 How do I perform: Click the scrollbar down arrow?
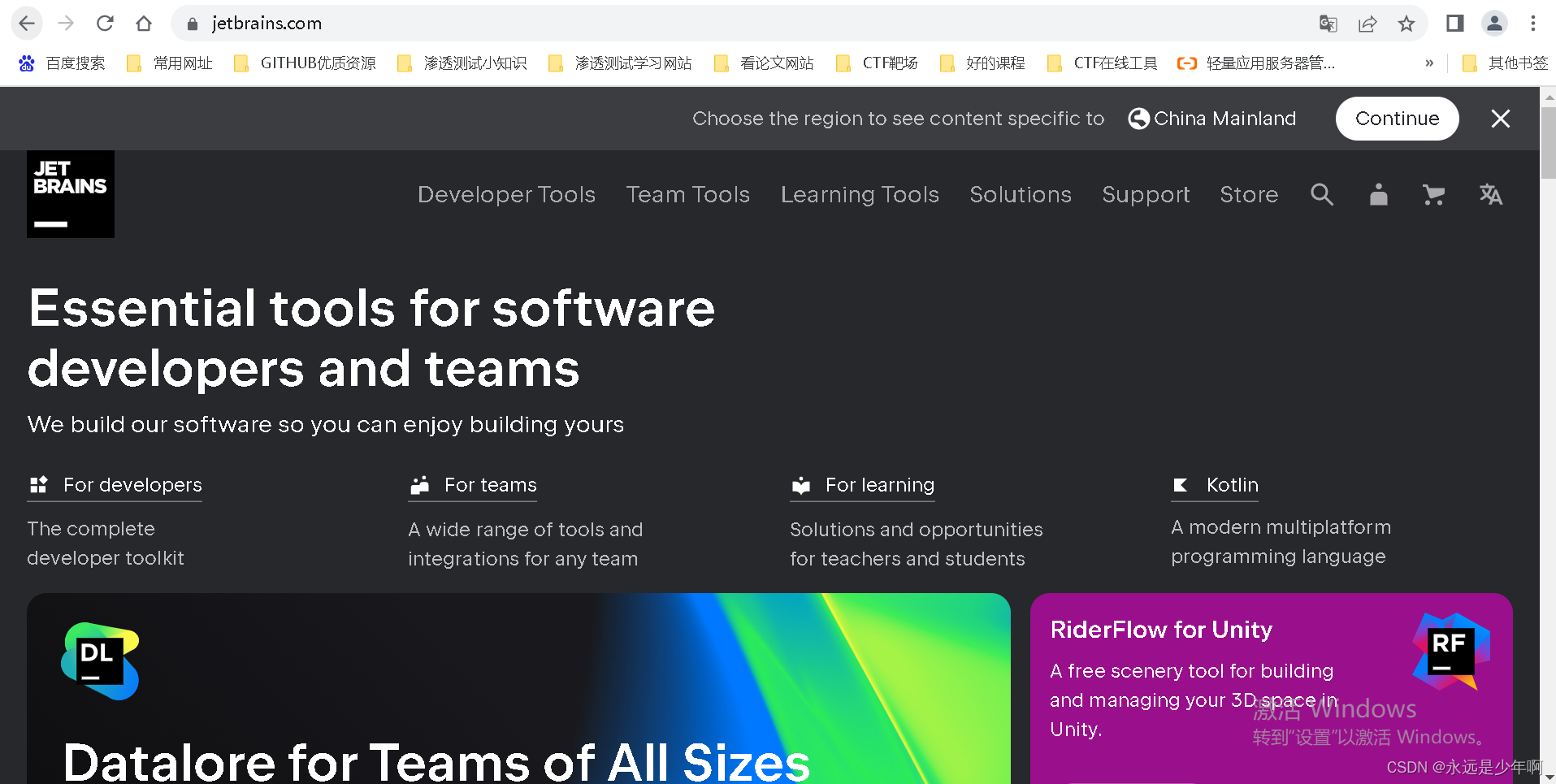pyautogui.click(x=1549, y=777)
